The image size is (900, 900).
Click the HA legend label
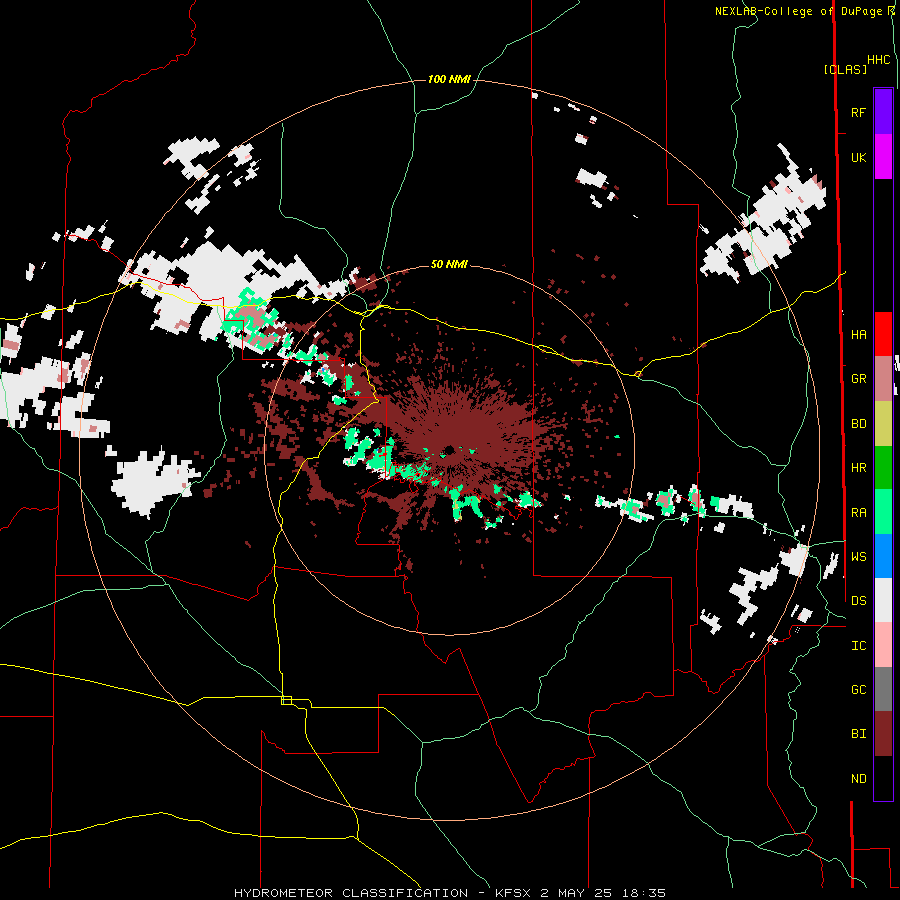click(x=858, y=335)
